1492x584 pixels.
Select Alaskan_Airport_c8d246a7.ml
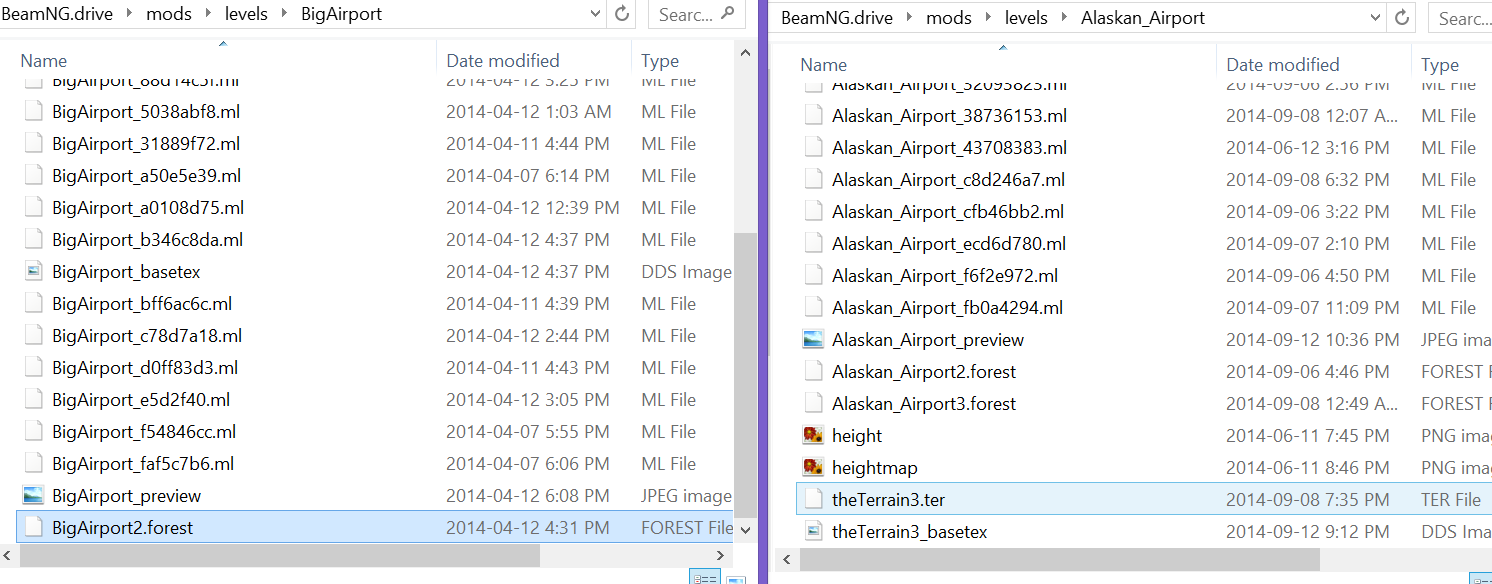[948, 180]
